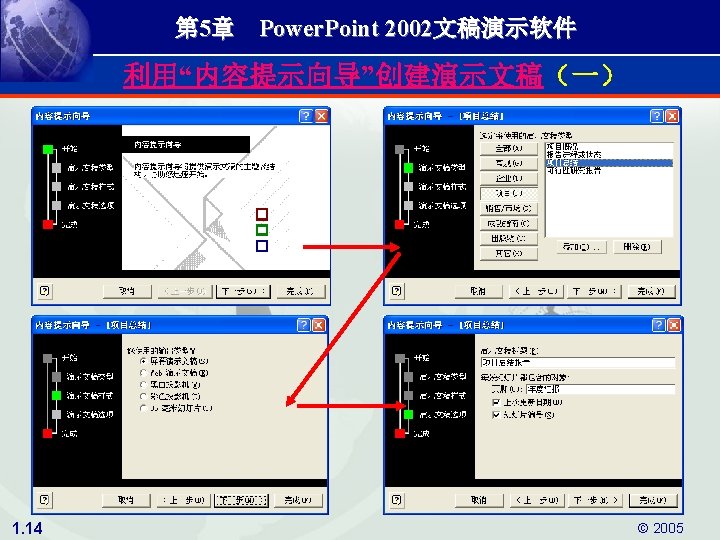Screen dimensions: 720x540
Task: Click the presentation title input field
Action: pyautogui.click(x=578, y=363)
